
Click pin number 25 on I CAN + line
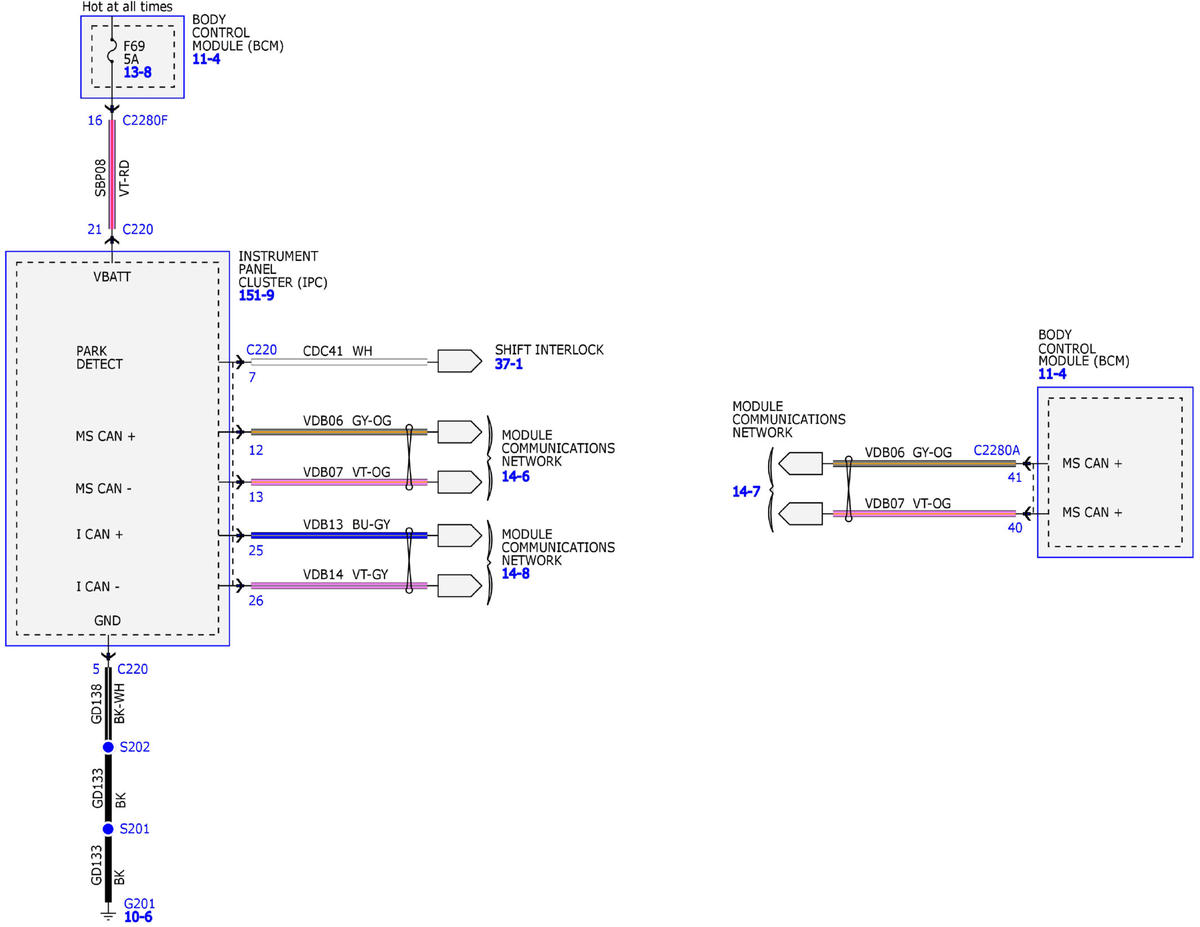tap(257, 552)
